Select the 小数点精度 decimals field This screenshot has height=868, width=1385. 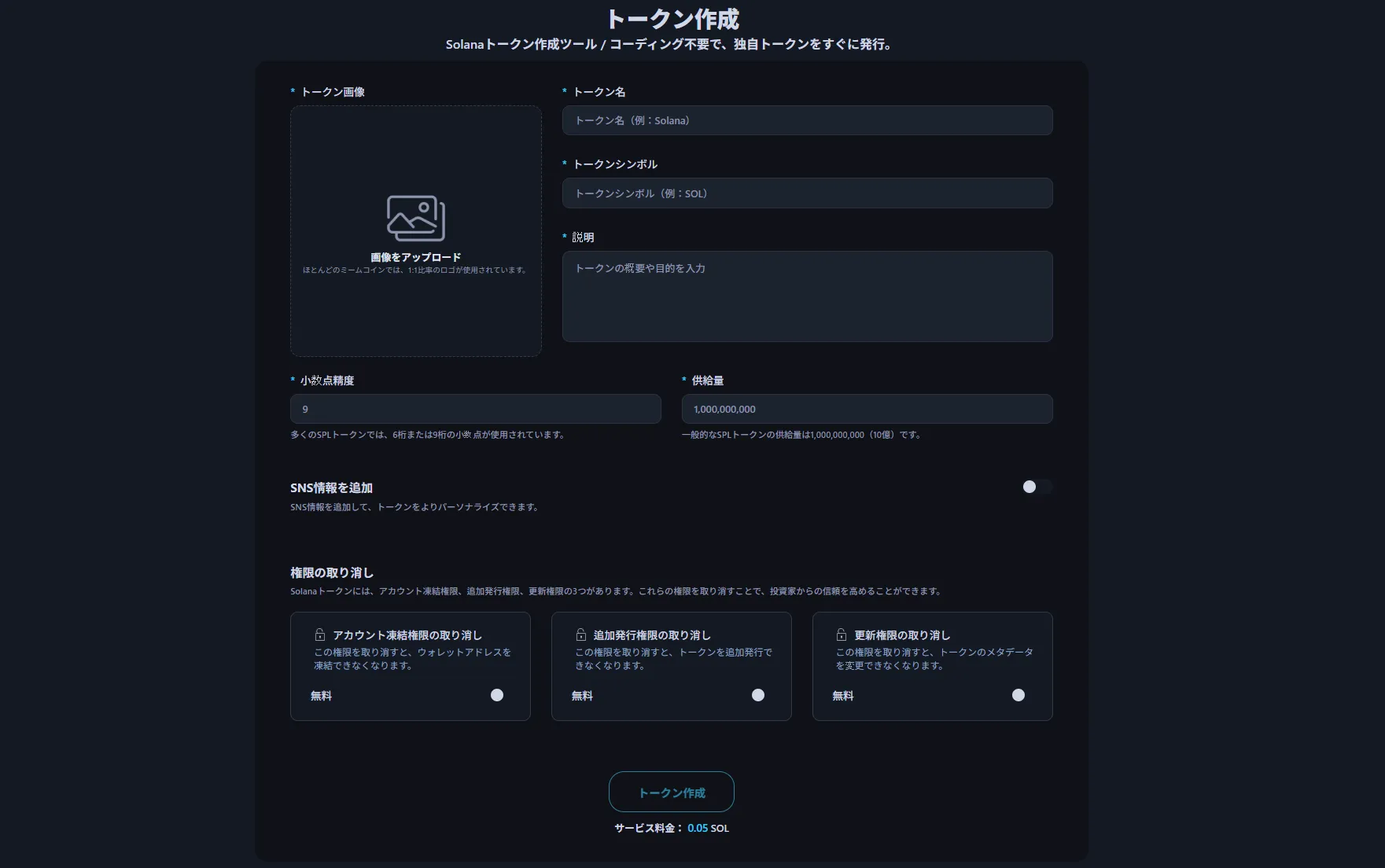coord(475,409)
